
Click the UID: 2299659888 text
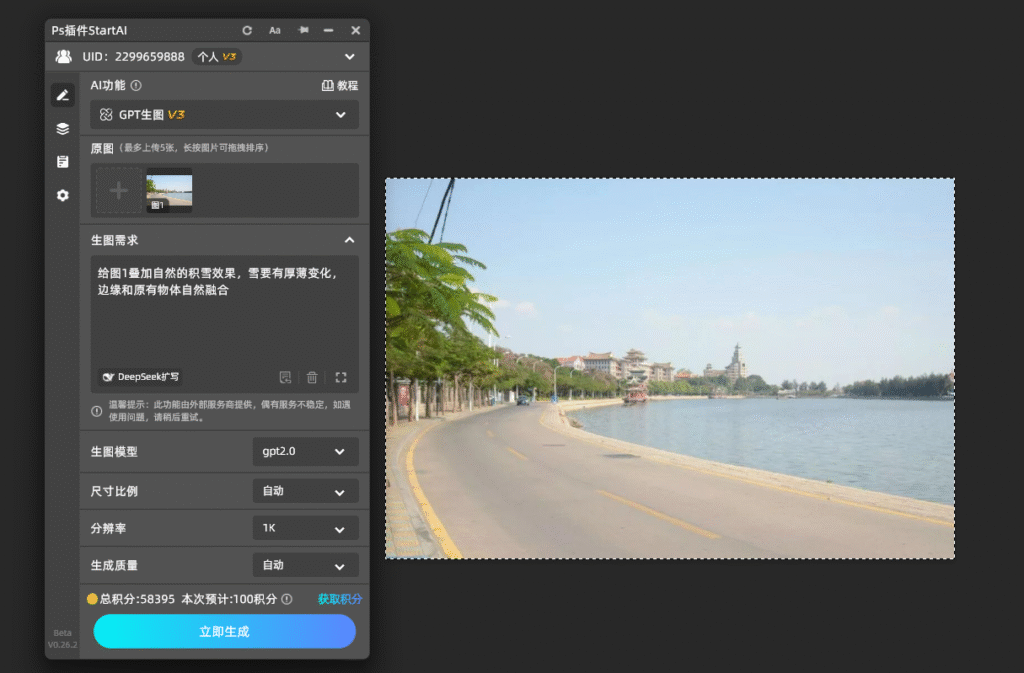point(133,57)
